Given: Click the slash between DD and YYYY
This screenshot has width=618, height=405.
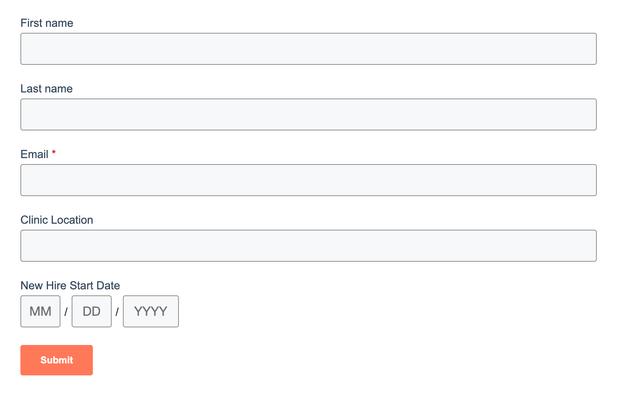Looking at the screenshot, I should pos(117,312).
